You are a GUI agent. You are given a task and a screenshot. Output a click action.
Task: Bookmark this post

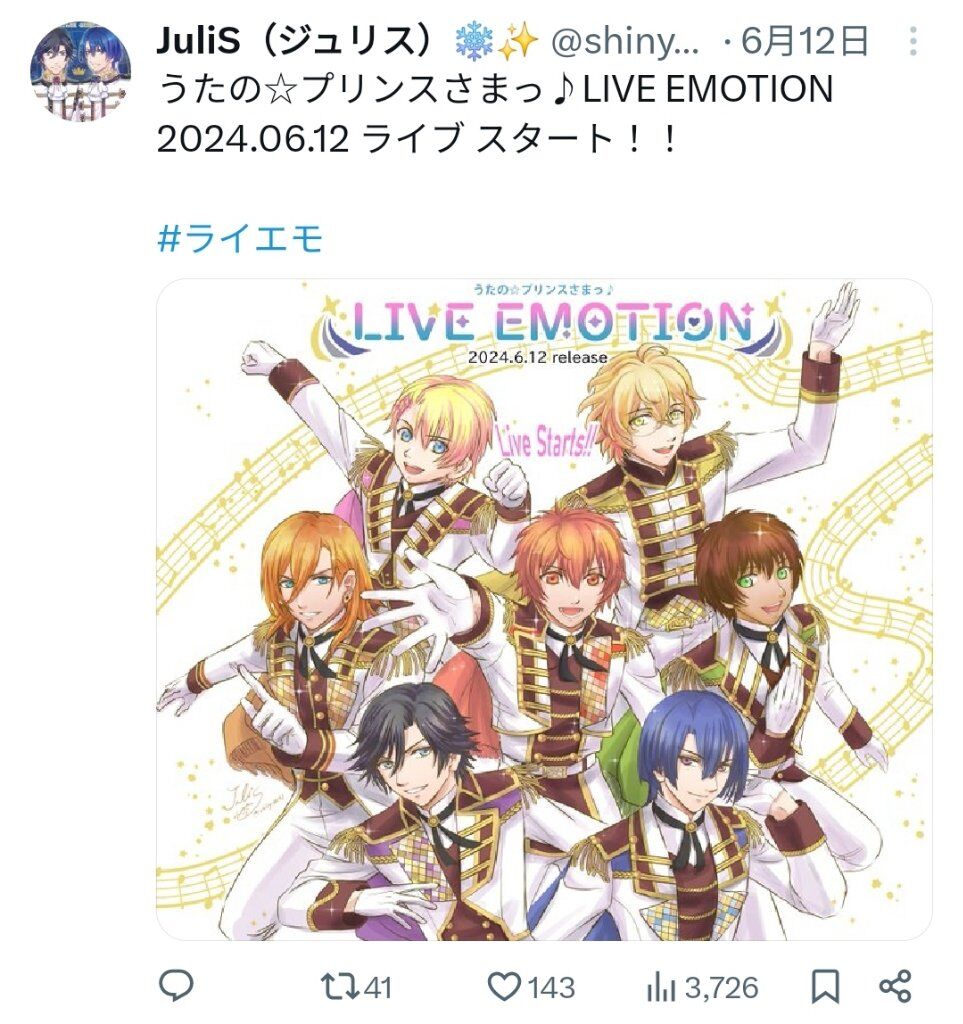point(825,986)
